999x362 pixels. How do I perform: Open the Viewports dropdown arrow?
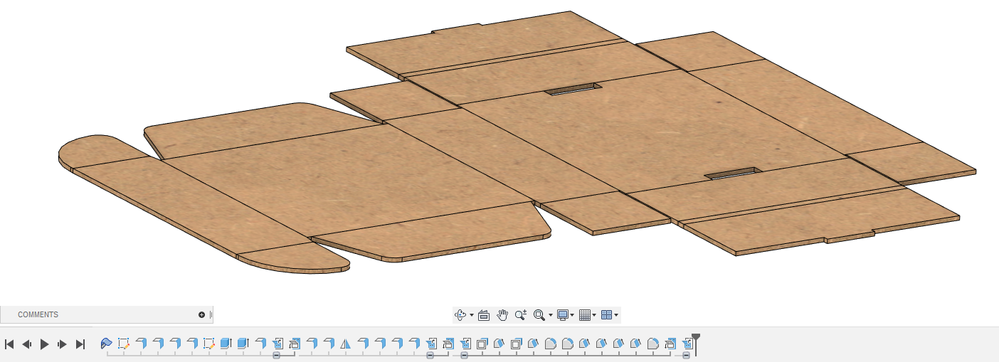(616, 315)
